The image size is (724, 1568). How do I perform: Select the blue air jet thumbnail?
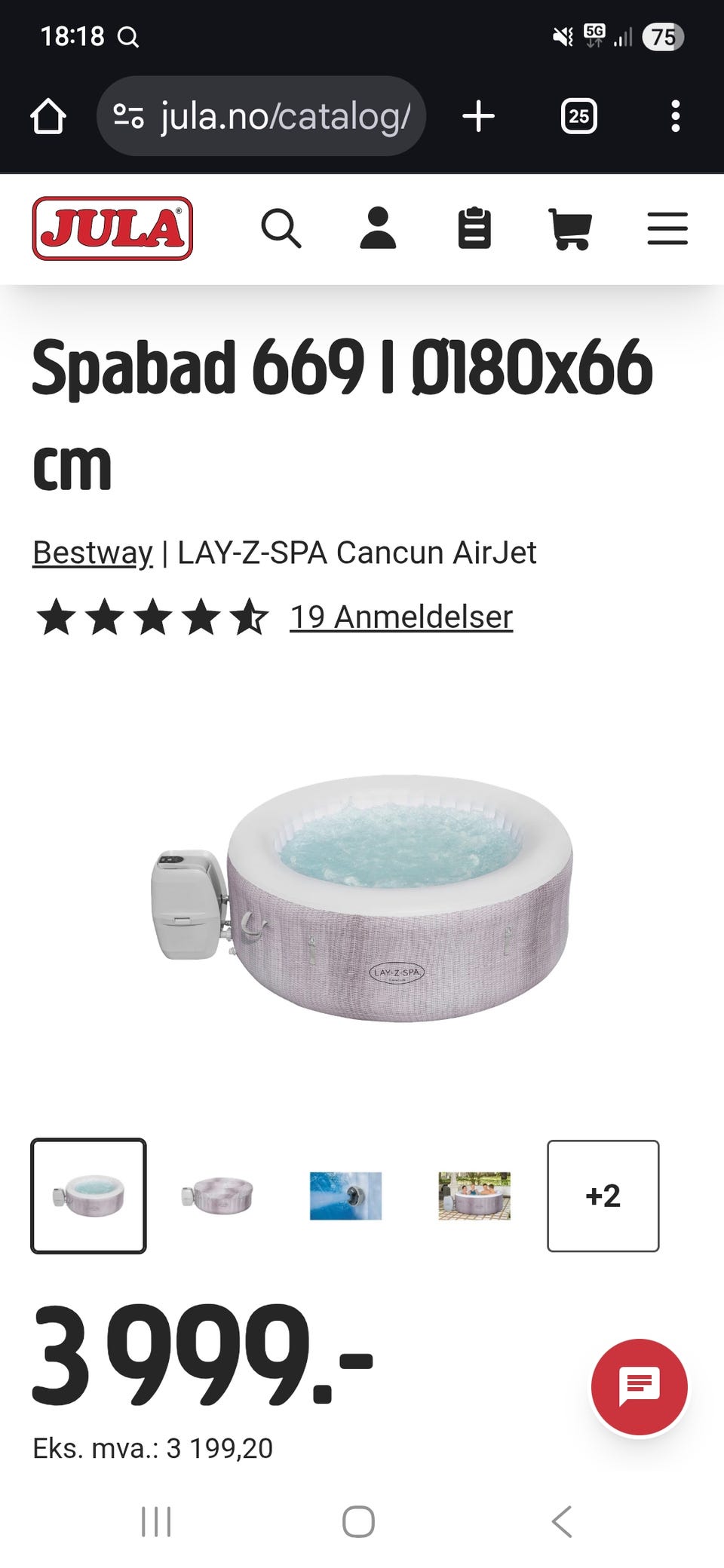coord(345,1196)
